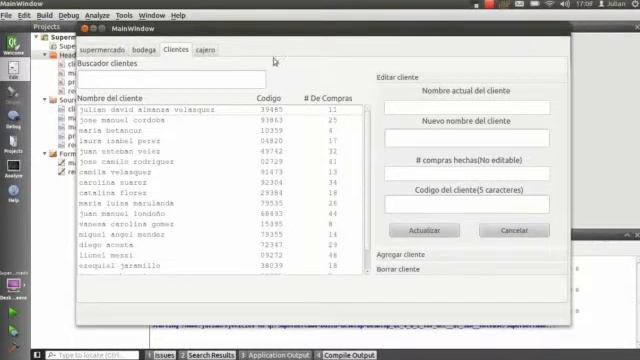
Task: Select client lionel messi
Action: coord(220,255)
